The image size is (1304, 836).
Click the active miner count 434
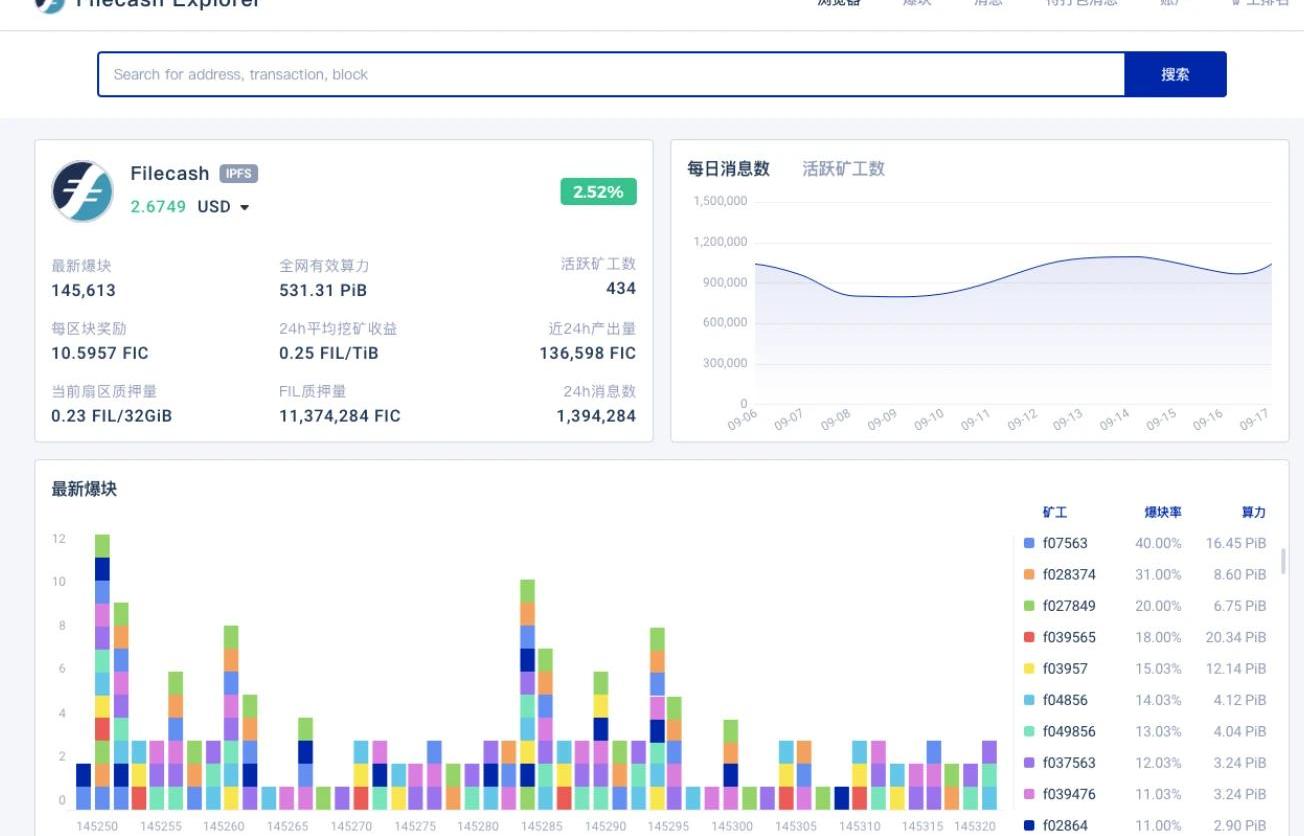[x=621, y=288]
